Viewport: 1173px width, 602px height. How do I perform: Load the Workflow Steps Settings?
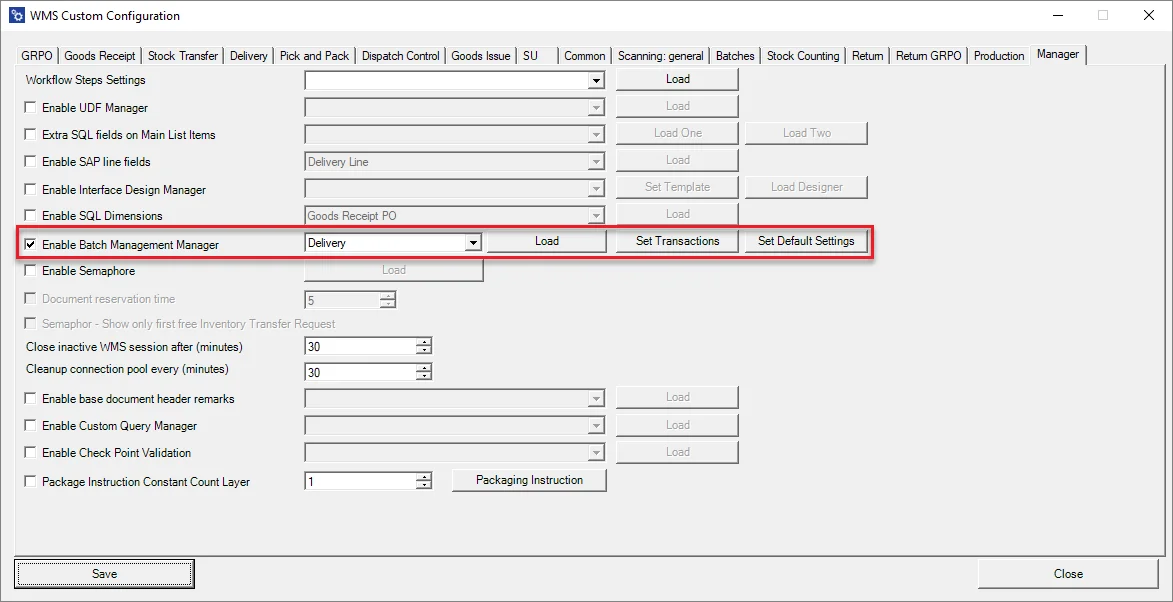[x=677, y=79]
